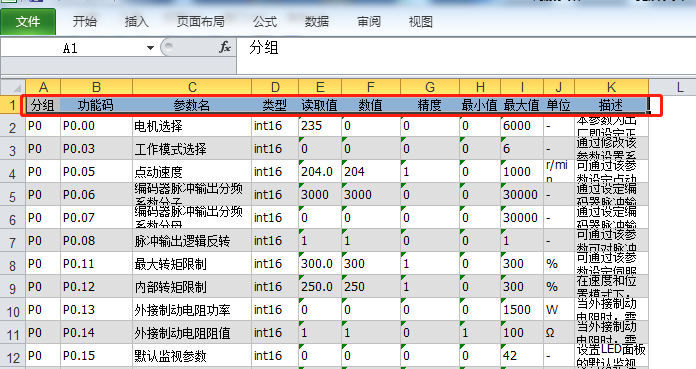Select column G header
The height and width of the screenshot is (369, 696).
tap(430, 87)
